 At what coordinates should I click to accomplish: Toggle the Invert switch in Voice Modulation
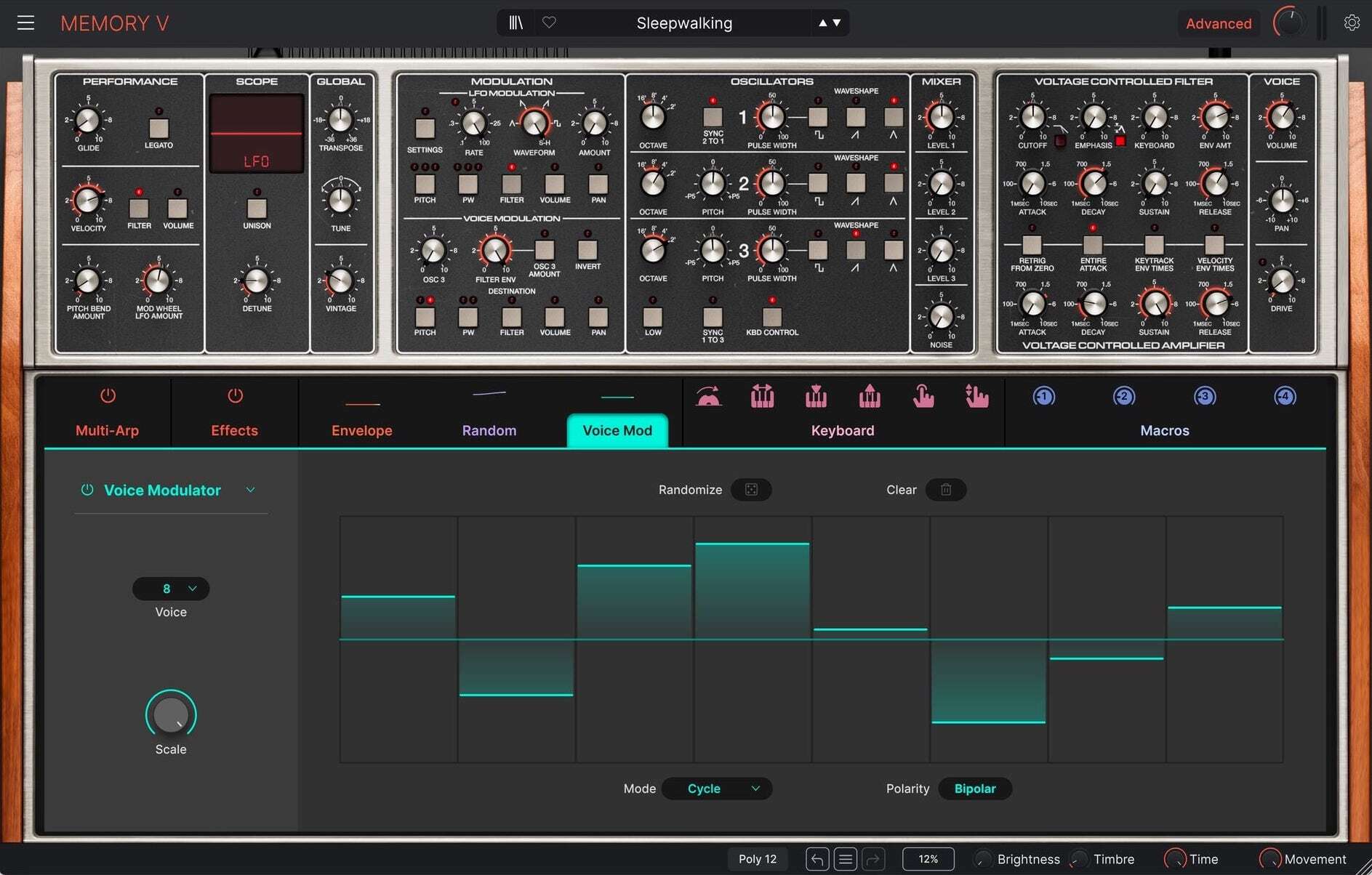587,250
